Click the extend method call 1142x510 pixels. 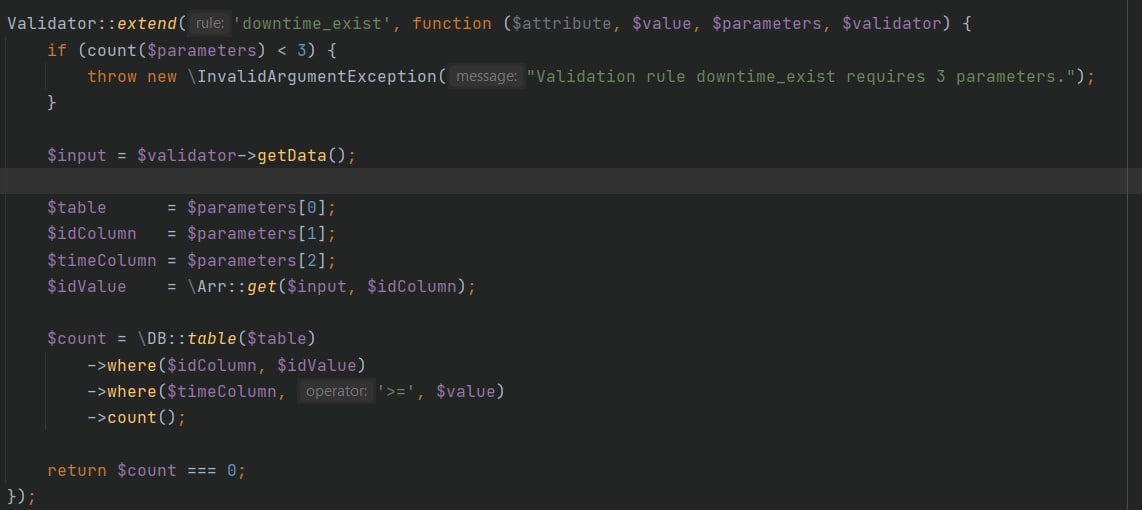146,24
